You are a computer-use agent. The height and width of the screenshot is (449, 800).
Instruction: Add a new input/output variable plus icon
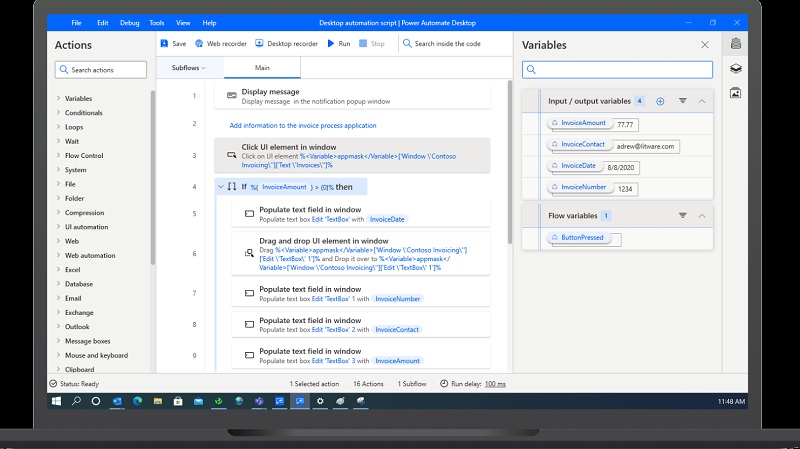click(660, 101)
